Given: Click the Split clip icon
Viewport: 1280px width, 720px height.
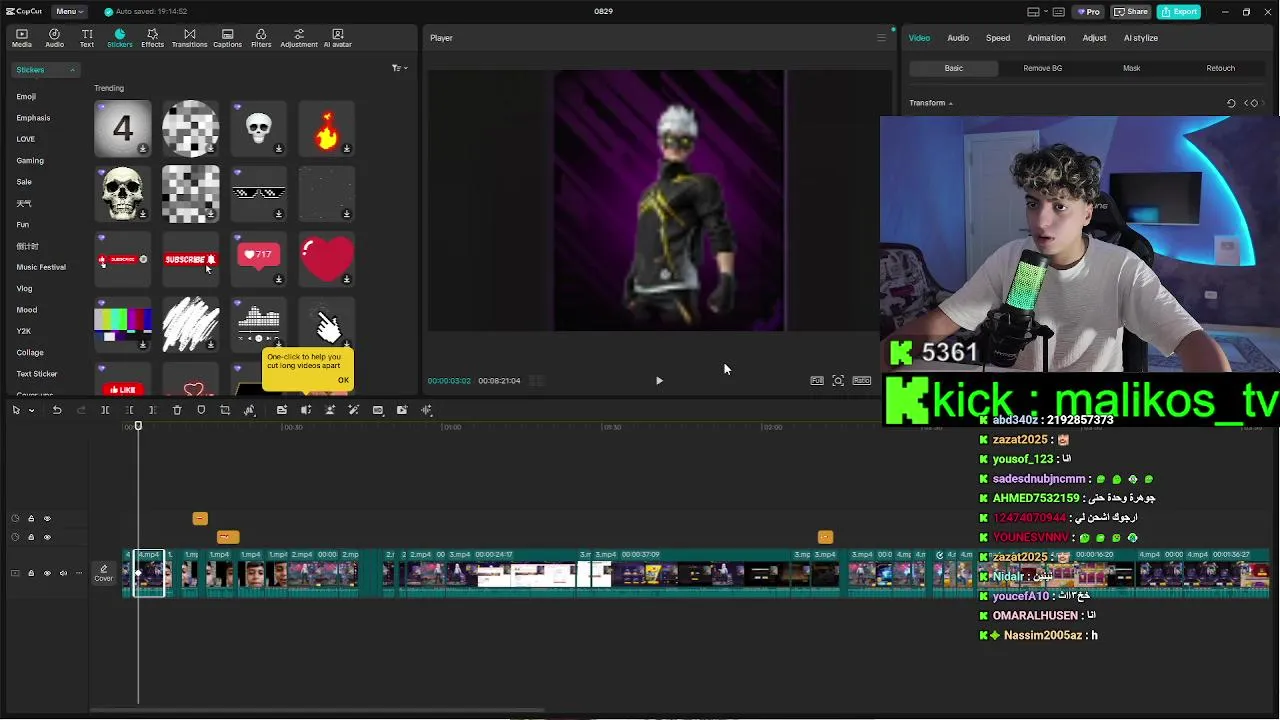Looking at the screenshot, I should 105,410.
